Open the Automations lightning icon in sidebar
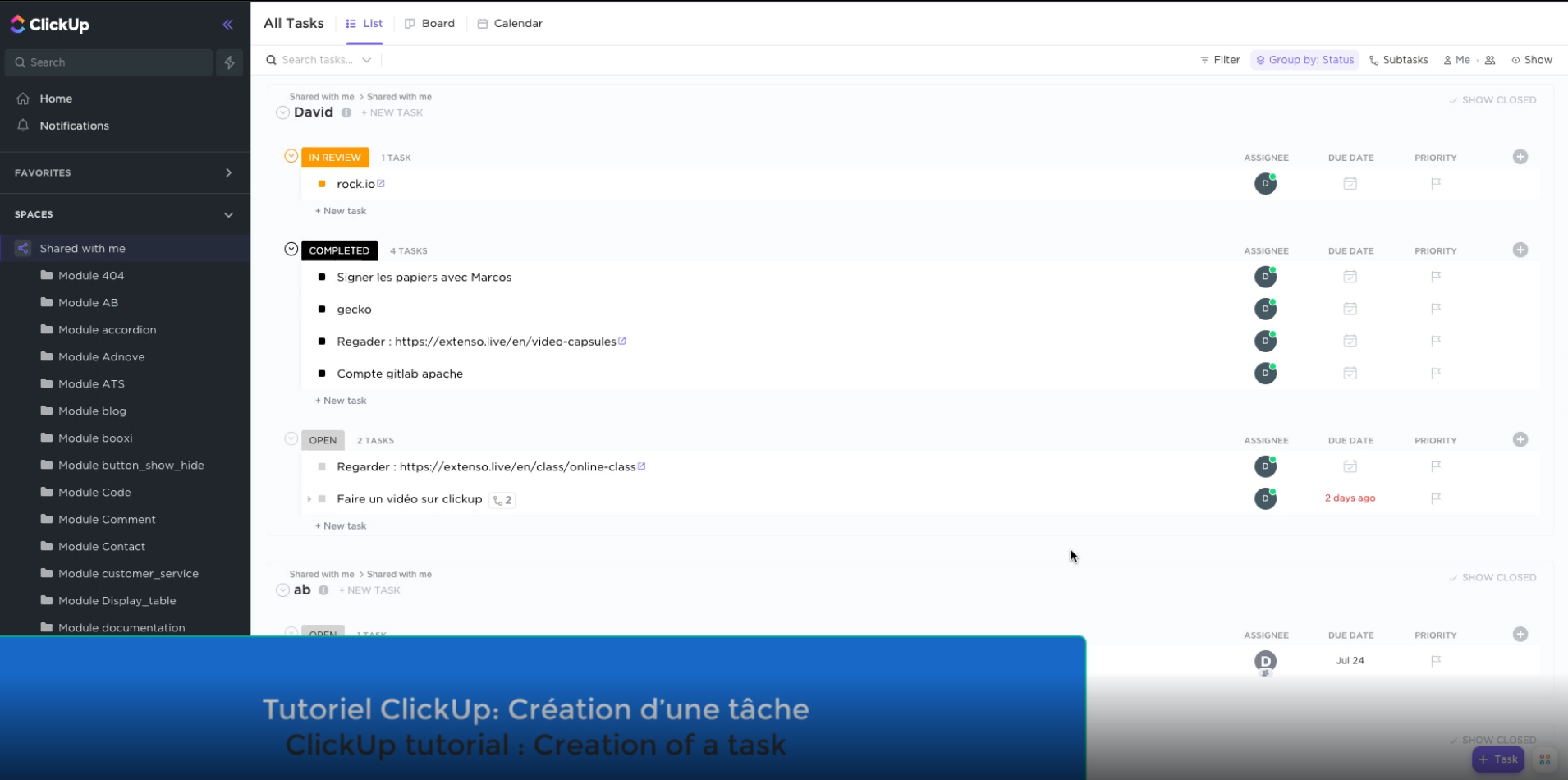The height and width of the screenshot is (780, 1568). [230, 62]
